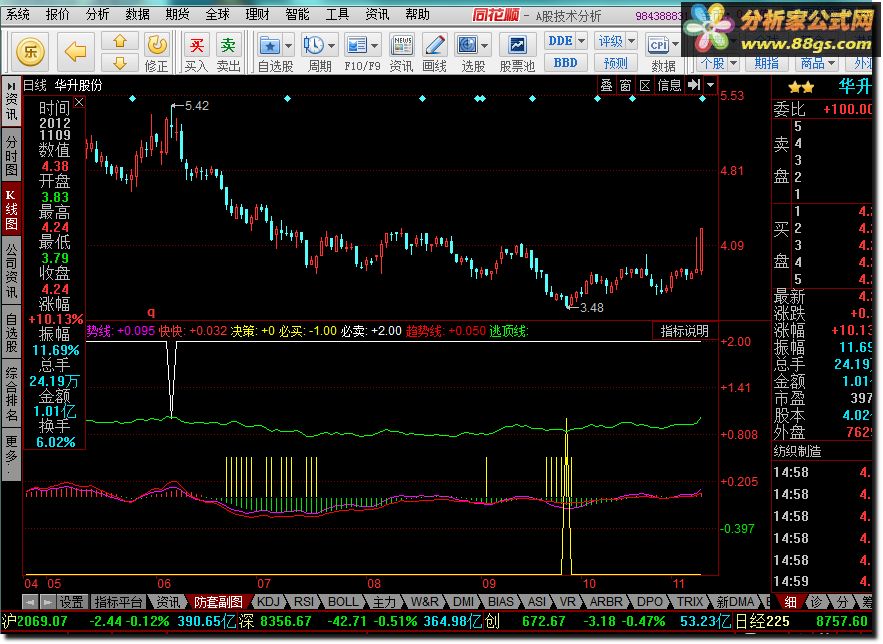Open the 分析 menu
Viewport: 883px width, 644px height.
point(97,15)
